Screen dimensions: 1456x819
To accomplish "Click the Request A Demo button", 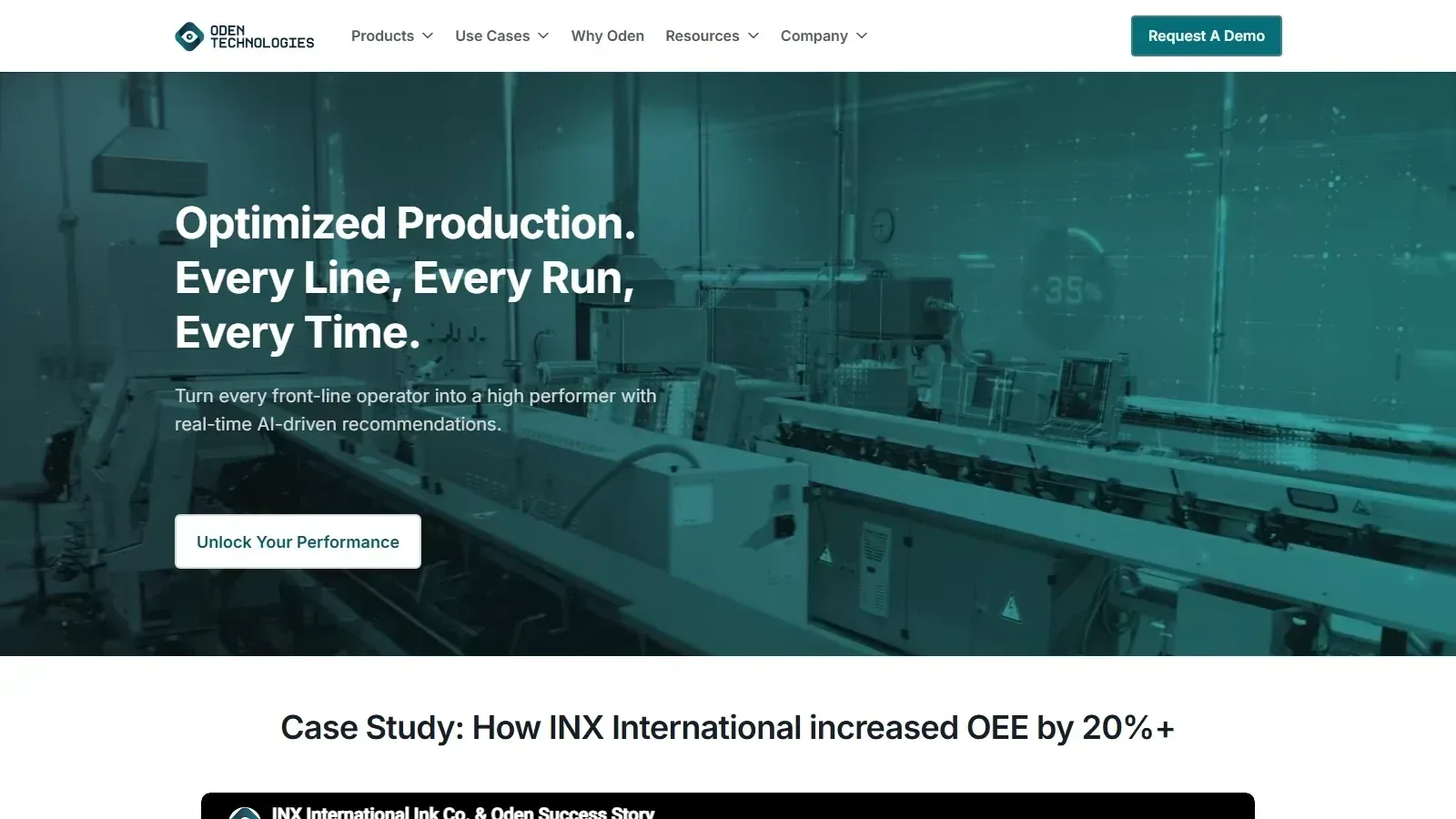I will [1206, 36].
